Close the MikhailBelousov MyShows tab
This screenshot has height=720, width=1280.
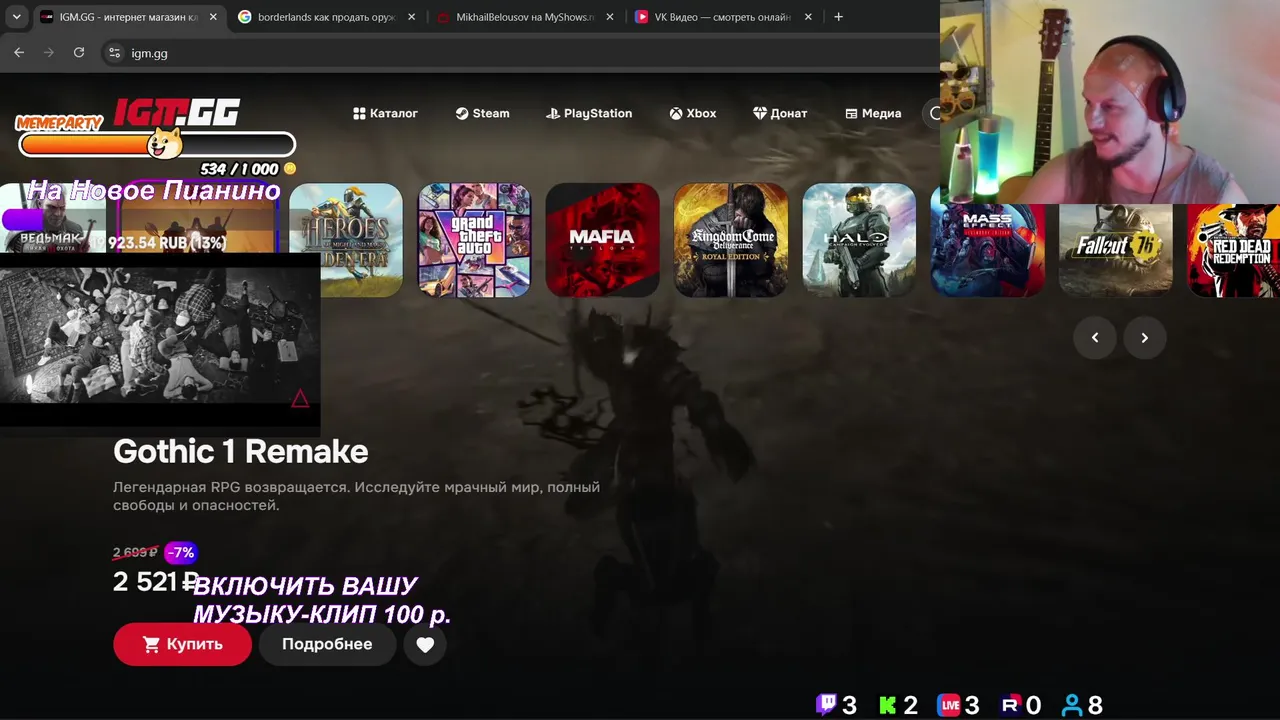(x=610, y=17)
